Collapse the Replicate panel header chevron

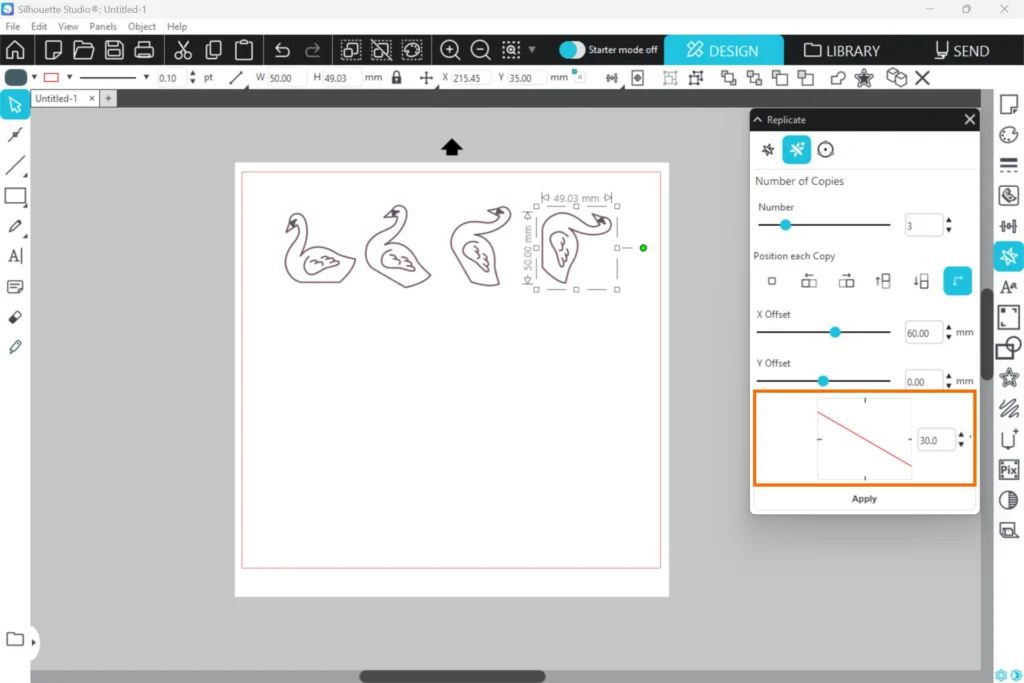(758, 120)
